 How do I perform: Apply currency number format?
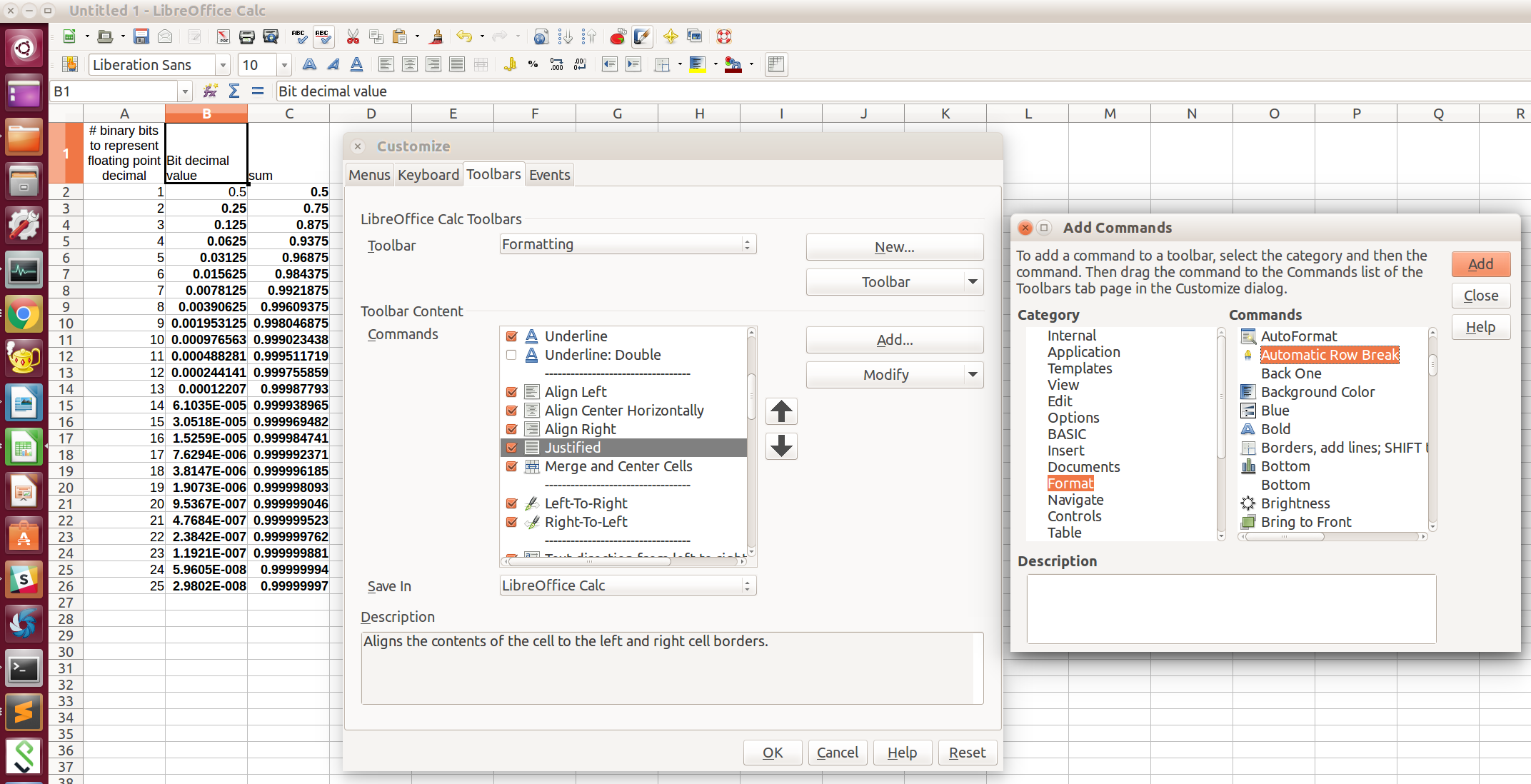(x=510, y=64)
